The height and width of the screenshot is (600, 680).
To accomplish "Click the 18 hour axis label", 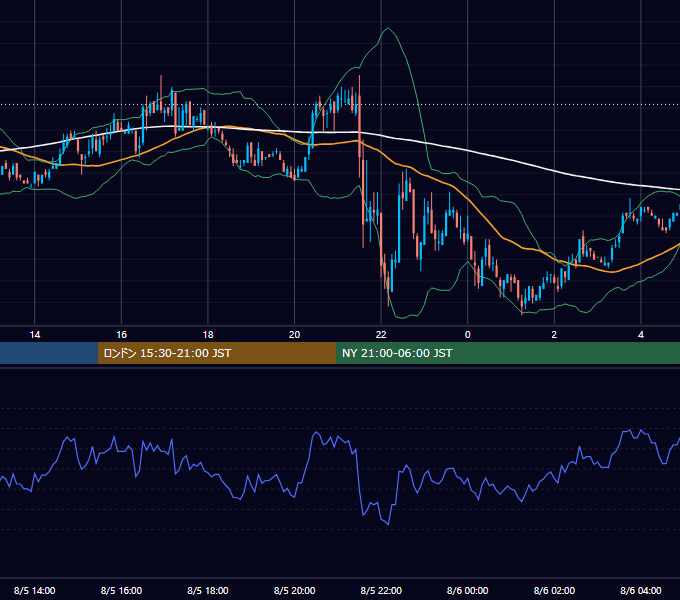I will (208, 335).
